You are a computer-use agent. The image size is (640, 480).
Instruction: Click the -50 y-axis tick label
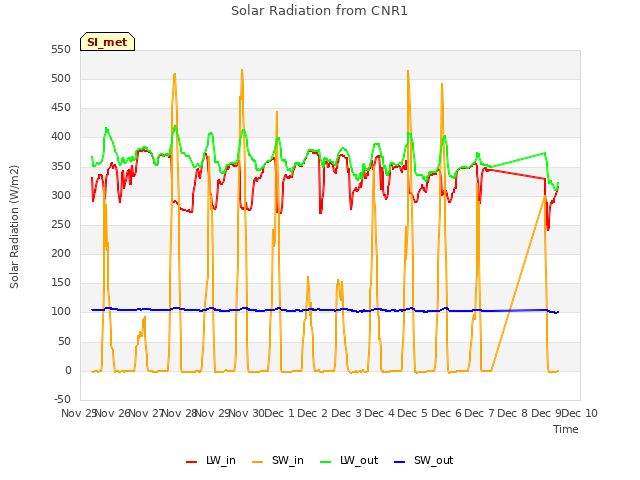[62, 399]
